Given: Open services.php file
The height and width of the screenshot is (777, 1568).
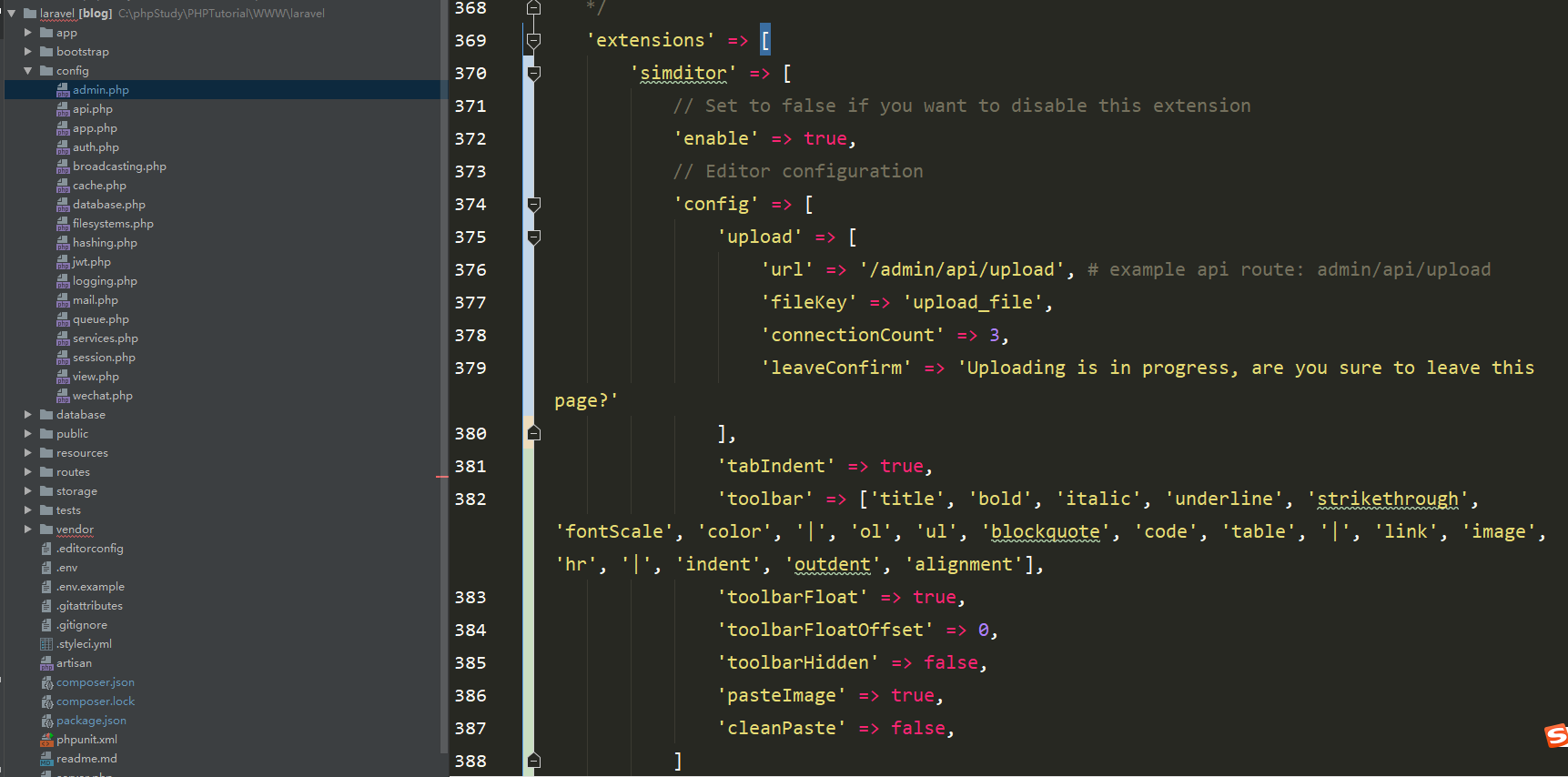Looking at the screenshot, I should 106,338.
